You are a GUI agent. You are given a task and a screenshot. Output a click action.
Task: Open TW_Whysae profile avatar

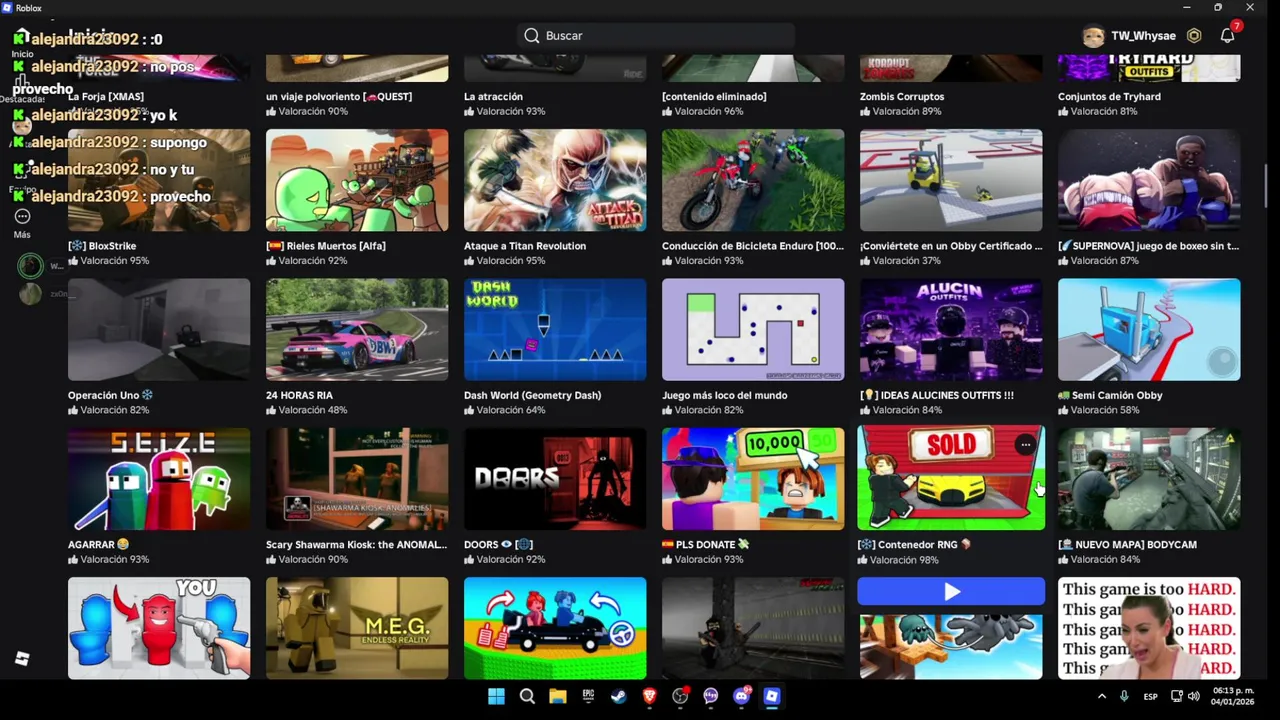[1093, 36]
